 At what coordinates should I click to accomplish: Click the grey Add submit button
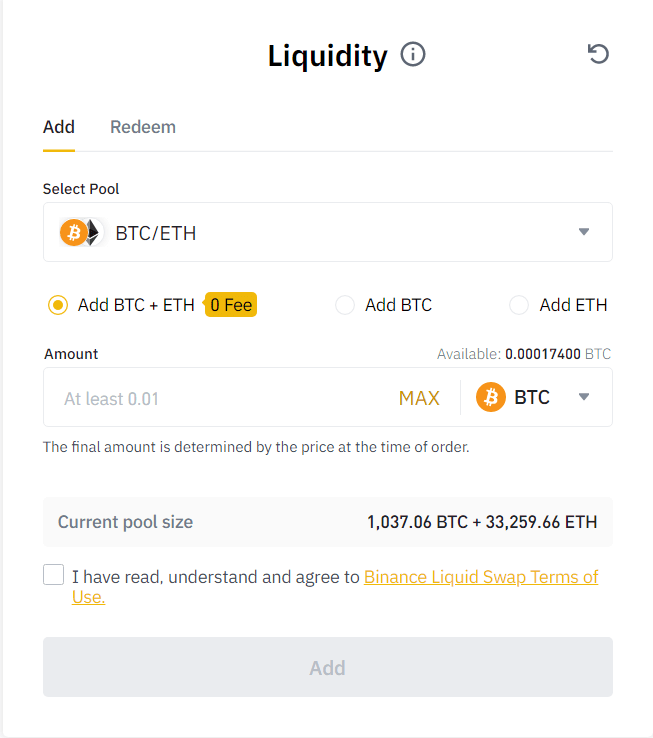[x=328, y=667]
